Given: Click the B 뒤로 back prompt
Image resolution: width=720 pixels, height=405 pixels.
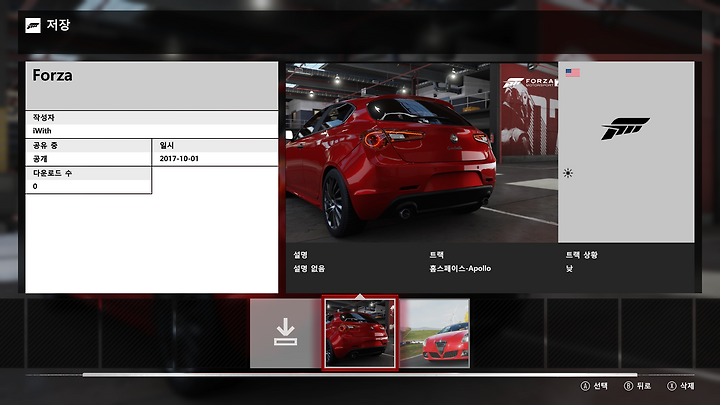Looking at the screenshot, I should tap(637, 386).
